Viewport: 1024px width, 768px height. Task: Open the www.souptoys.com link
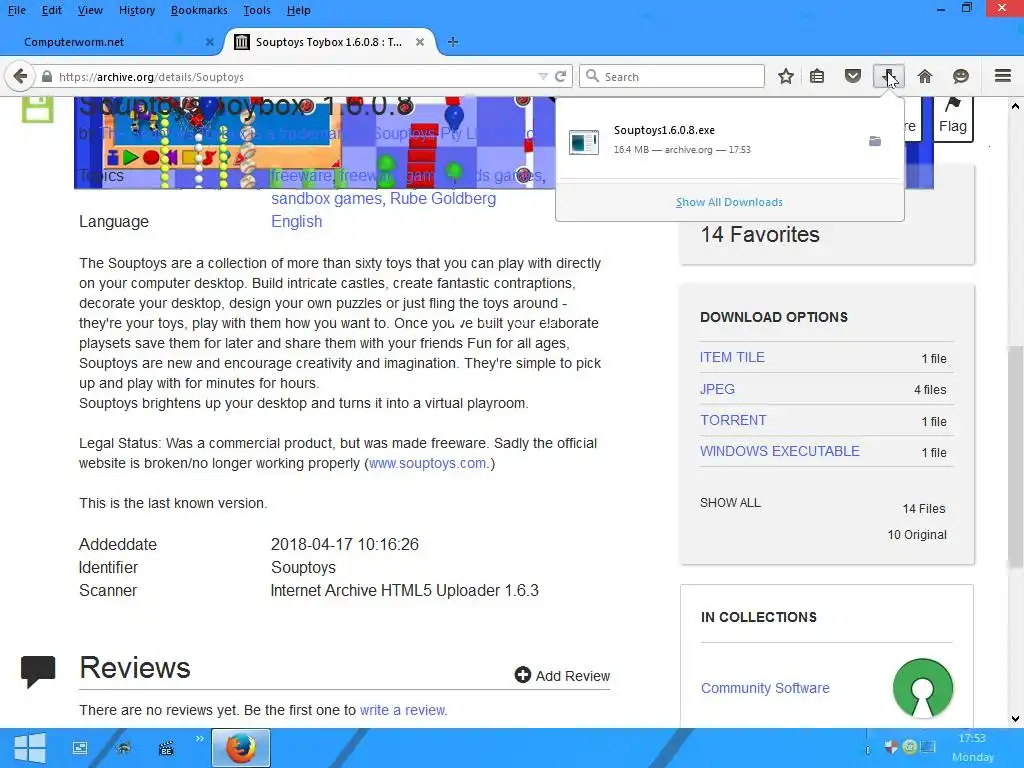[x=427, y=463]
